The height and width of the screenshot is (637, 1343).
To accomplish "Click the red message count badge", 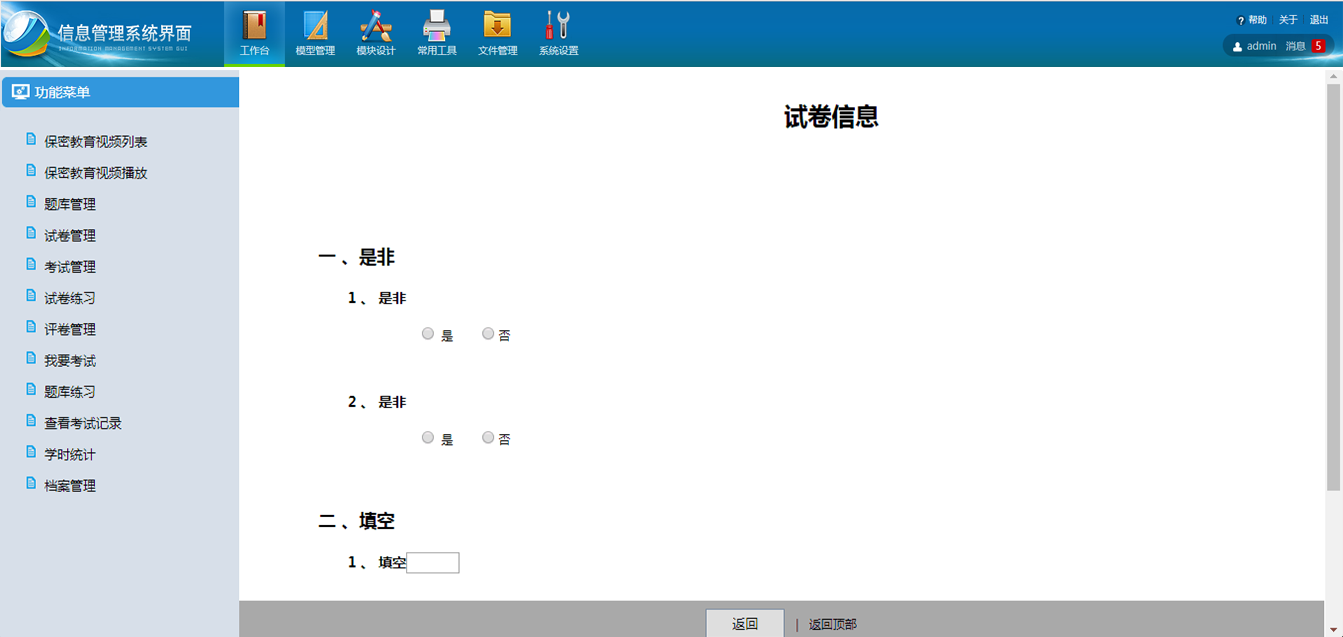I will (x=1318, y=46).
